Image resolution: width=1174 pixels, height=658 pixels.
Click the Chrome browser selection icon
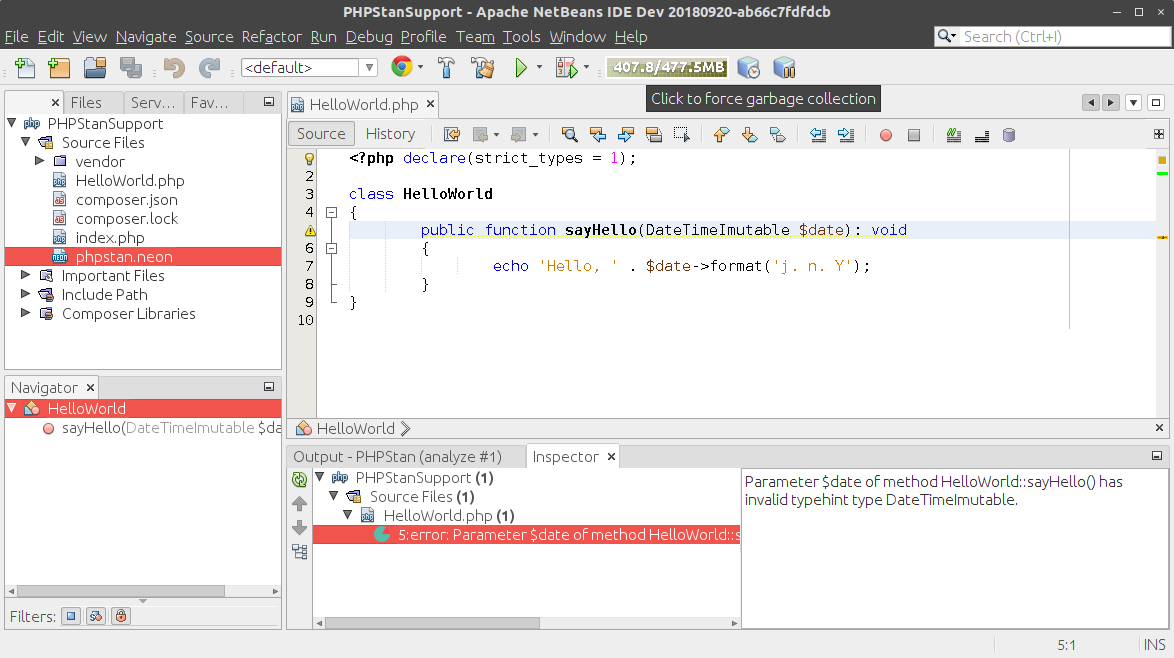402,68
